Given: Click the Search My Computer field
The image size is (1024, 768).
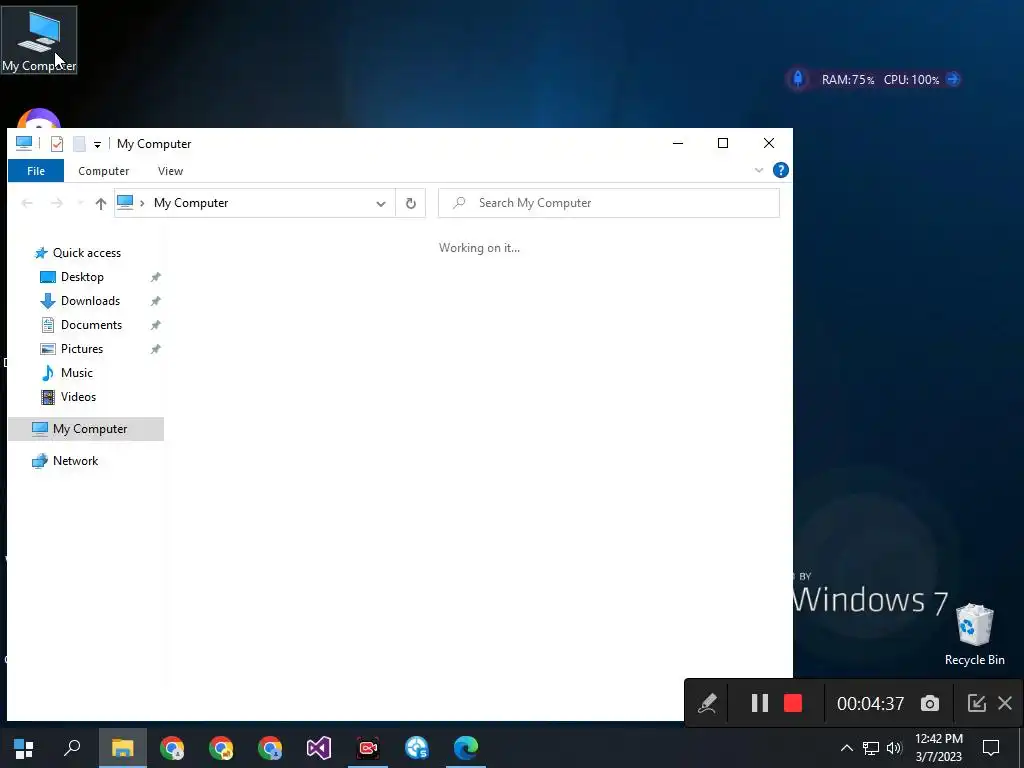Looking at the screenshot, I should (609, 203).
